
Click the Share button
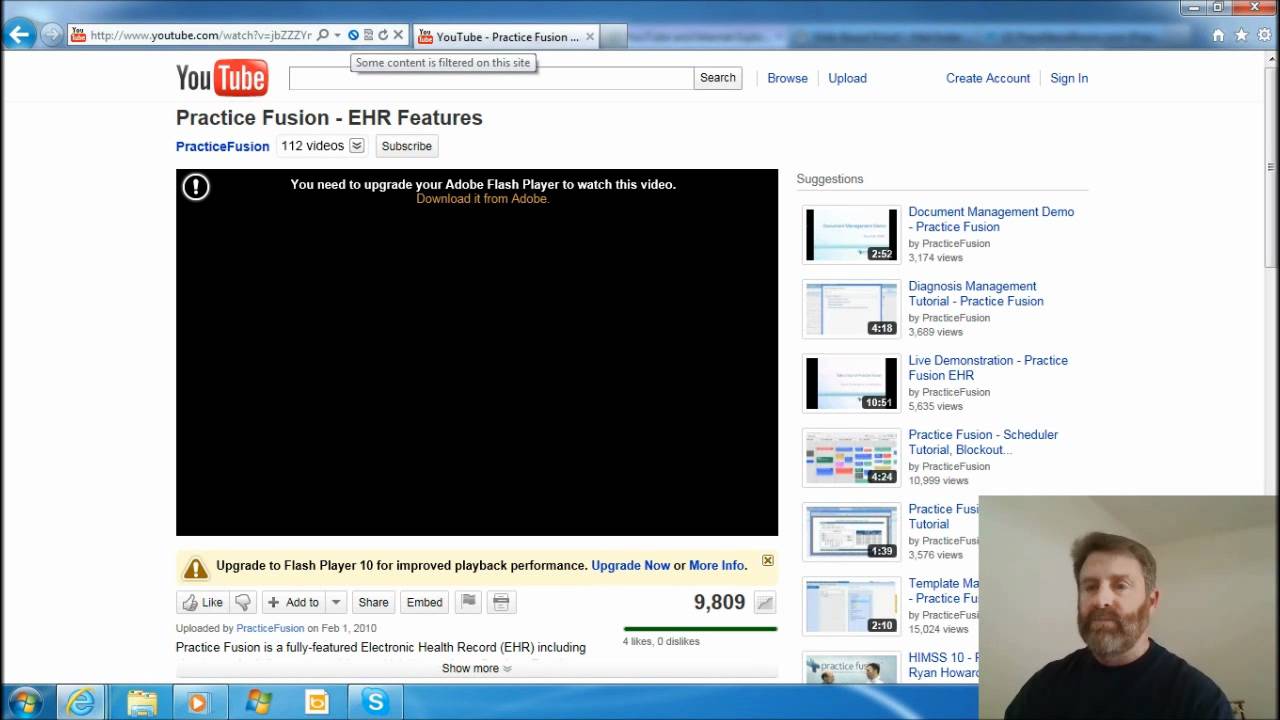[x=373, y=602]
